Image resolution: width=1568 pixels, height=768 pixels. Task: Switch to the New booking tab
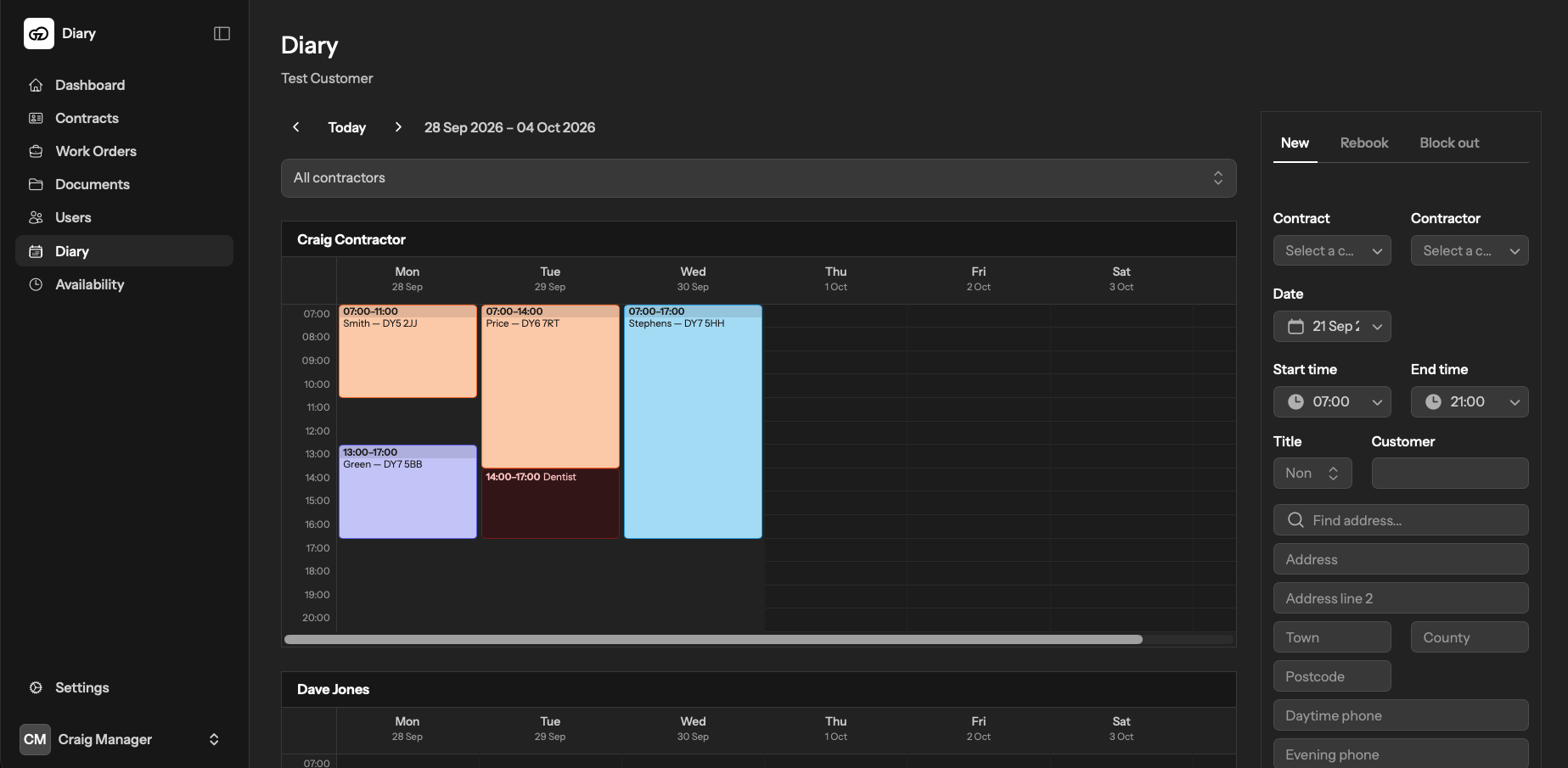[x=1295, y=143]
